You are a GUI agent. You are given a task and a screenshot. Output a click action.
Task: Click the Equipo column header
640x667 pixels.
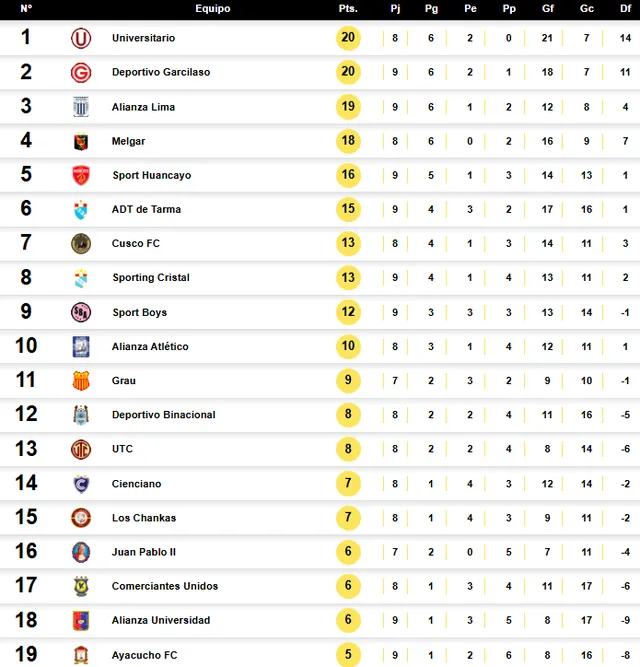click(x=213, y=9)
